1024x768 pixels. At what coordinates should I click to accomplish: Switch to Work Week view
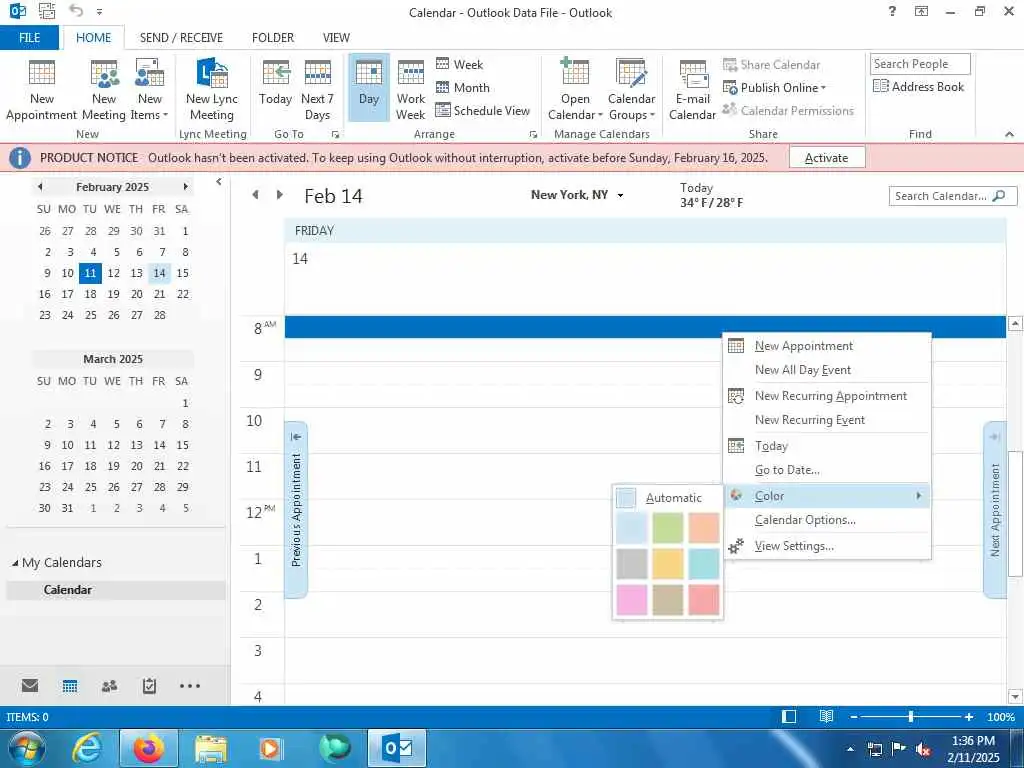[x=411, y=89]
